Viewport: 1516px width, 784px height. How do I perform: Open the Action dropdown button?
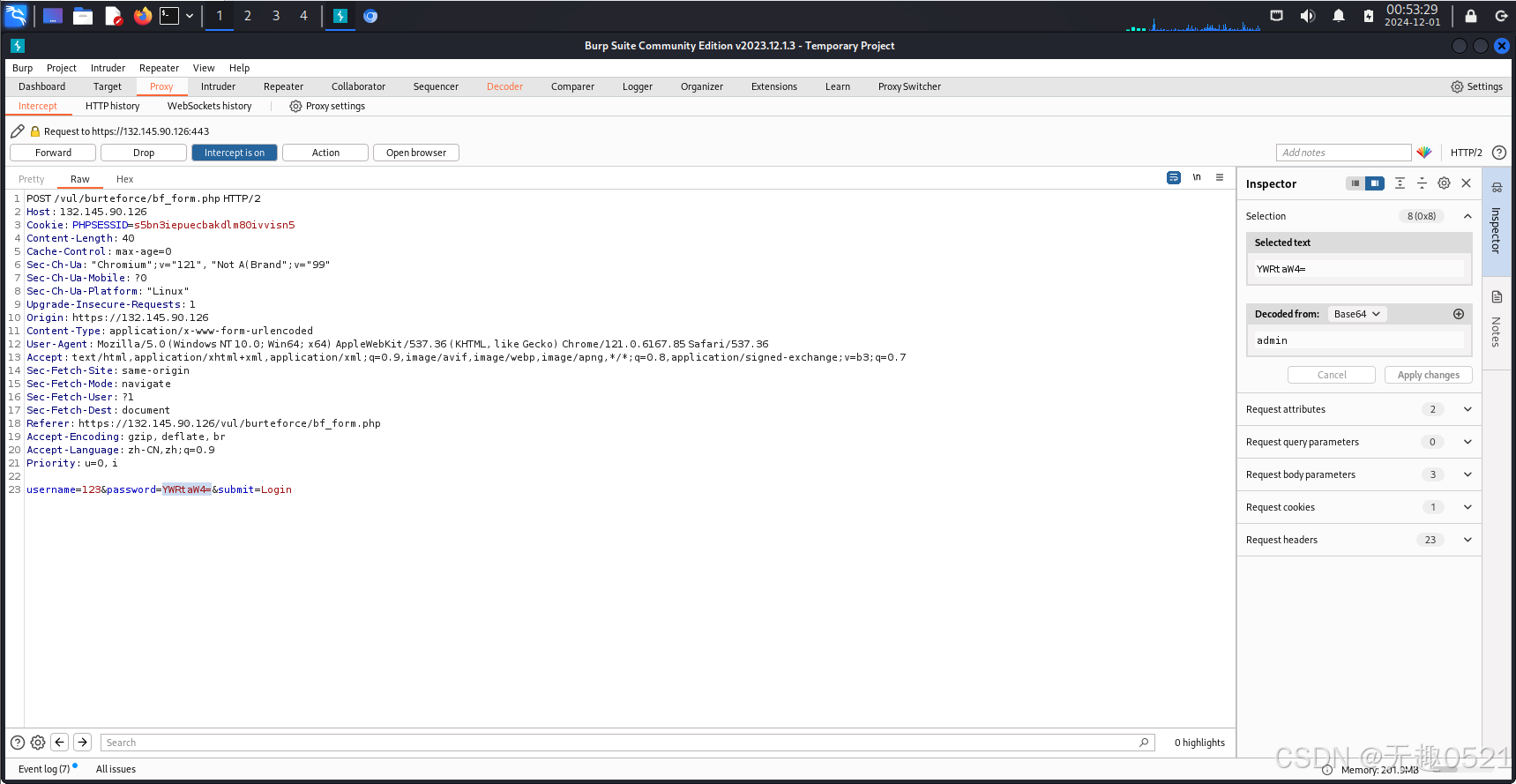point(325,153)
